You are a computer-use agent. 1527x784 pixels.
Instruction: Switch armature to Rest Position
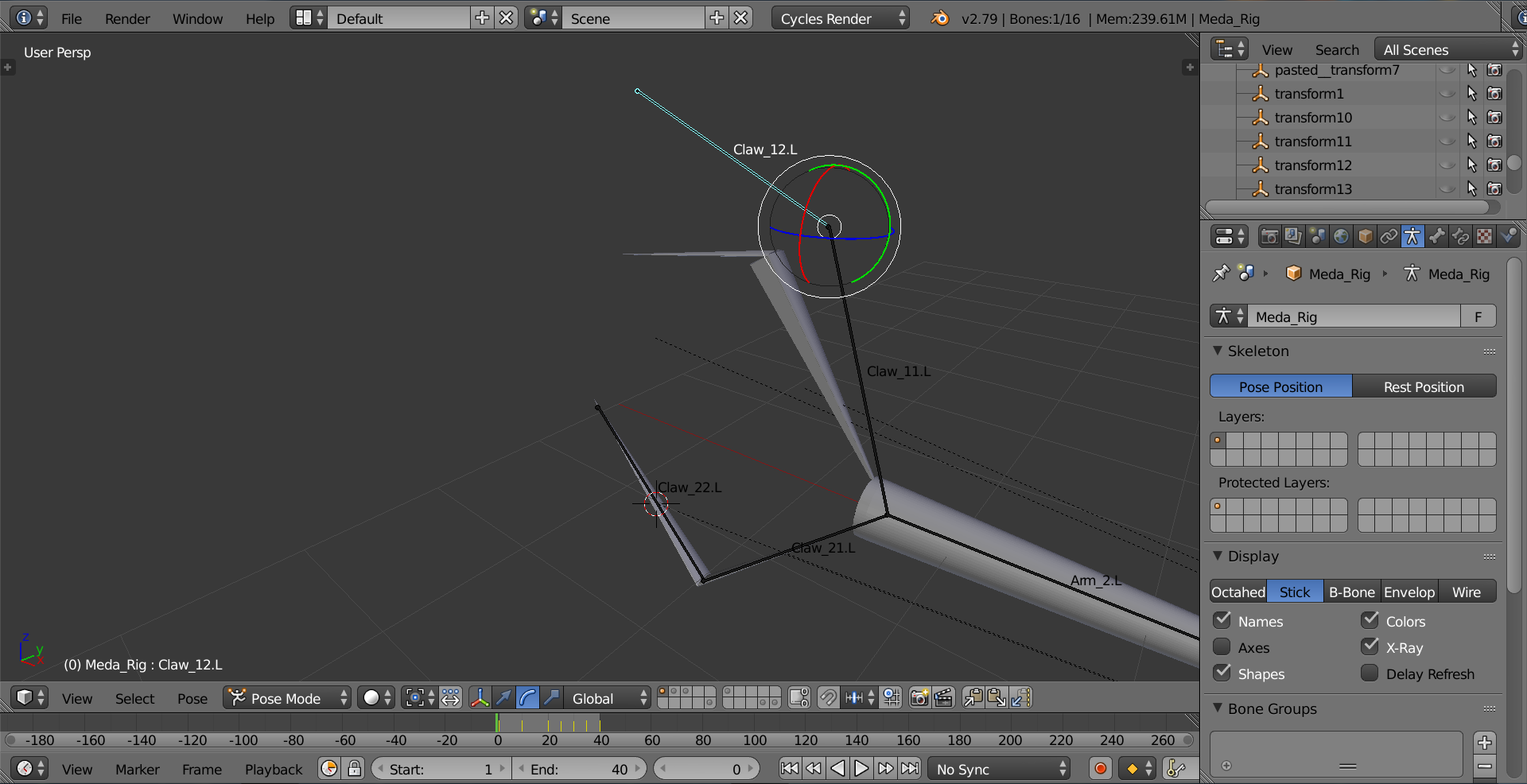(x=1424, y=386)
